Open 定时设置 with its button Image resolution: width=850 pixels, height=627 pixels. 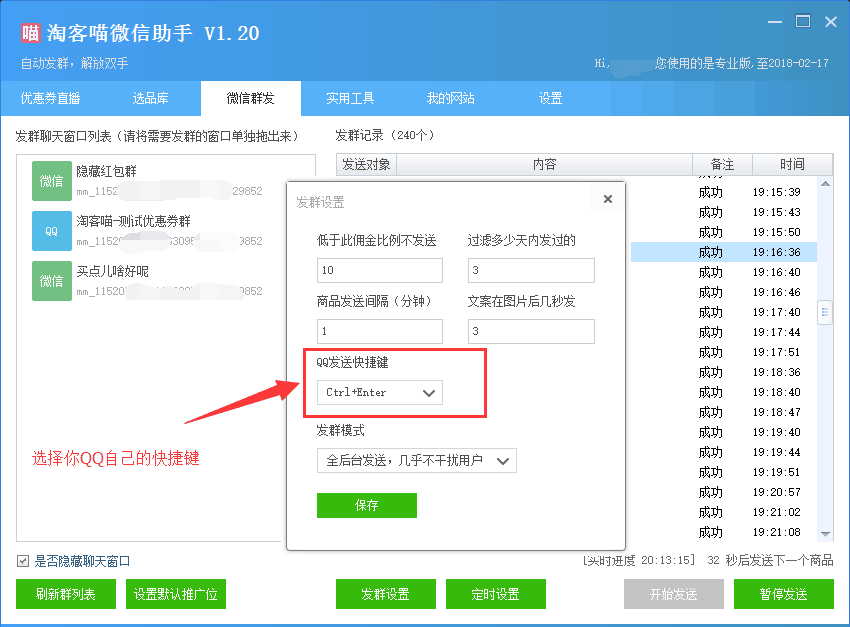(495, 593)
